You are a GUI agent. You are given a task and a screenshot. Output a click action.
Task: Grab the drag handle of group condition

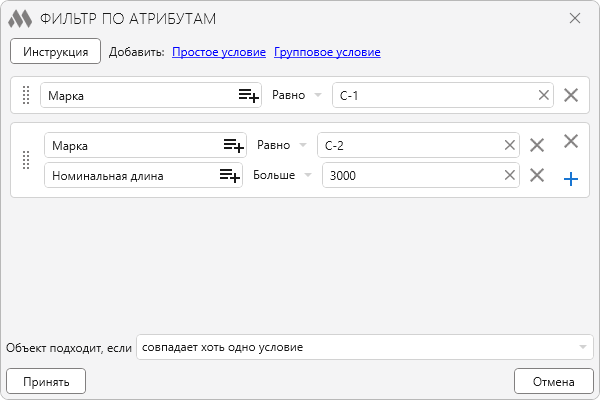coord(27,160)
